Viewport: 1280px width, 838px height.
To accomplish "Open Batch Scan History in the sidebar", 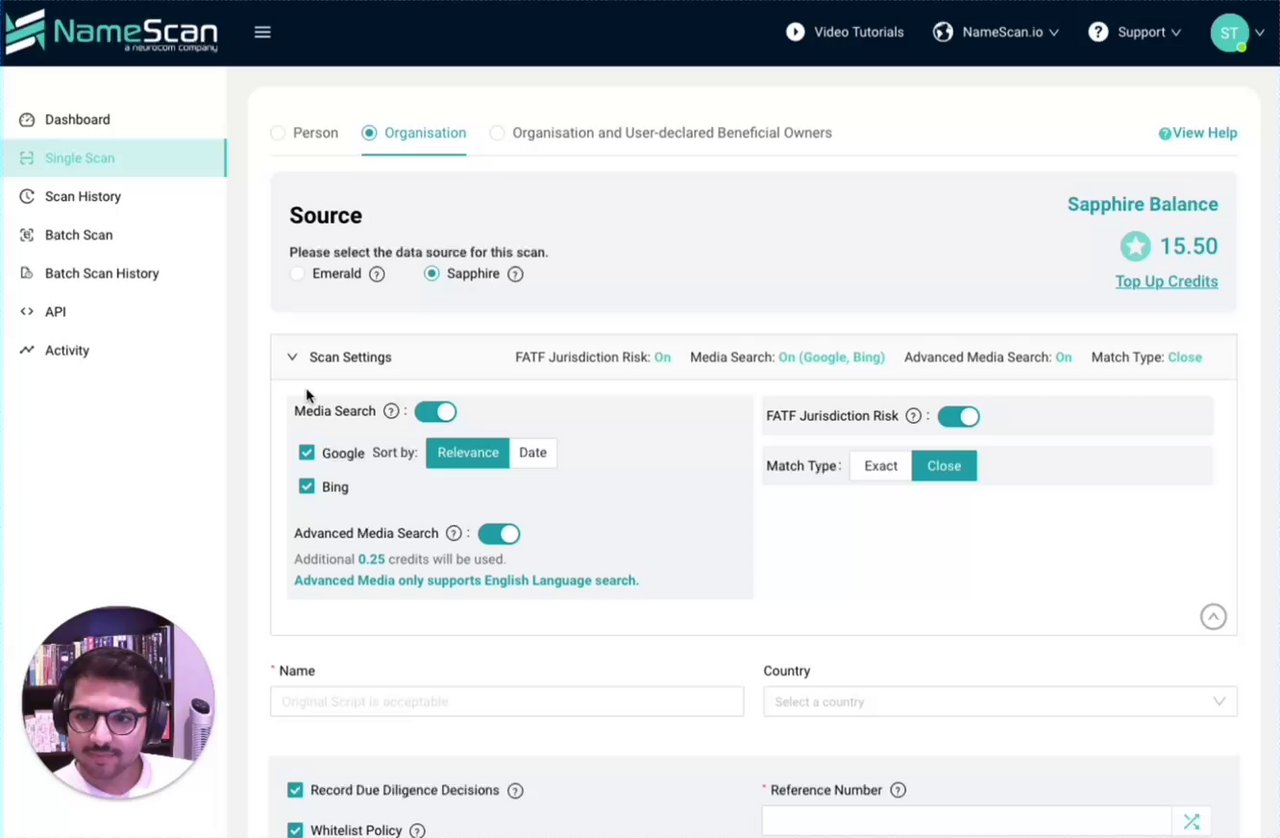I will [x=113, y=273].
